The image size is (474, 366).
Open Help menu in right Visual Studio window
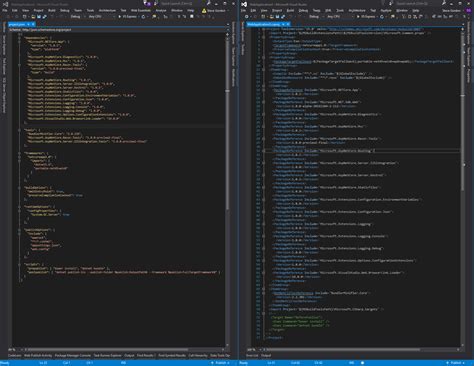[416, 11]
